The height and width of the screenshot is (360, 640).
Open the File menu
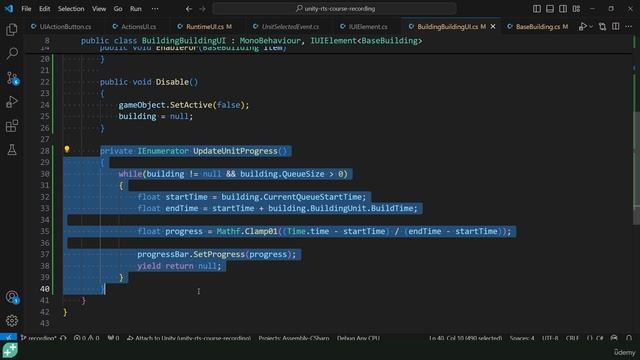click(26, 9)
